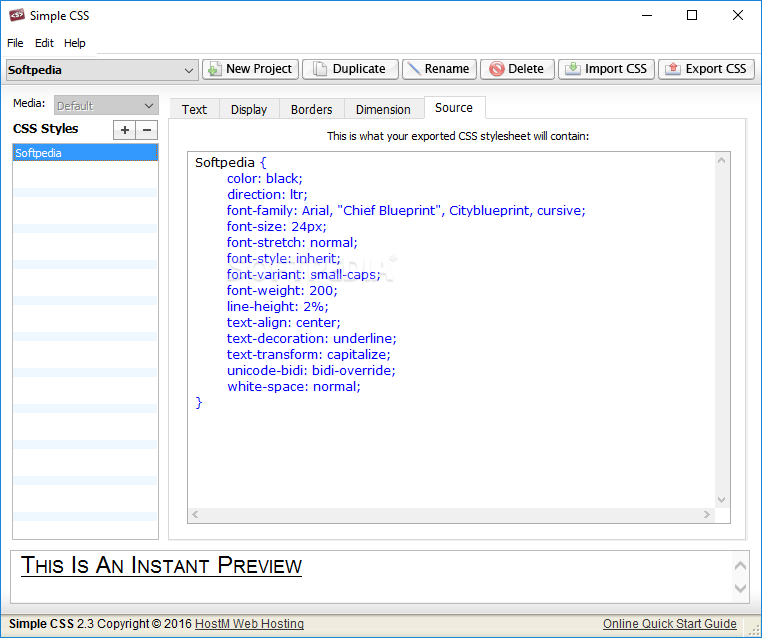Switch to the Borders tab

coord(312,109)
